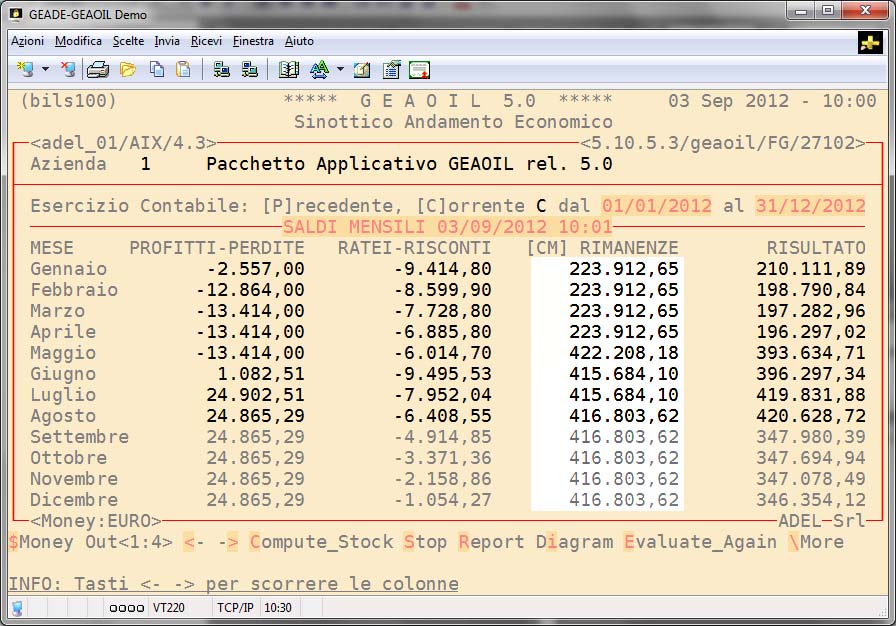896x626 pixels.
Task: Click the printer icon in toolbar
Action: (97, 70)
